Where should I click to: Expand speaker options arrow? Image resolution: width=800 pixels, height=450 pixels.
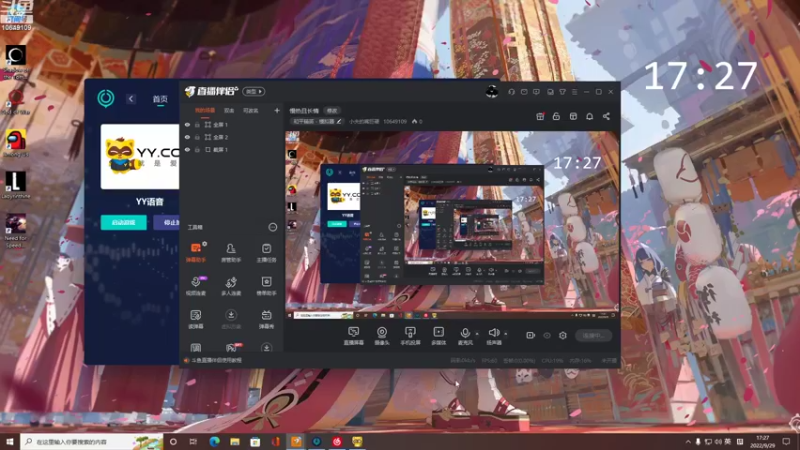[x=506, y=334]
